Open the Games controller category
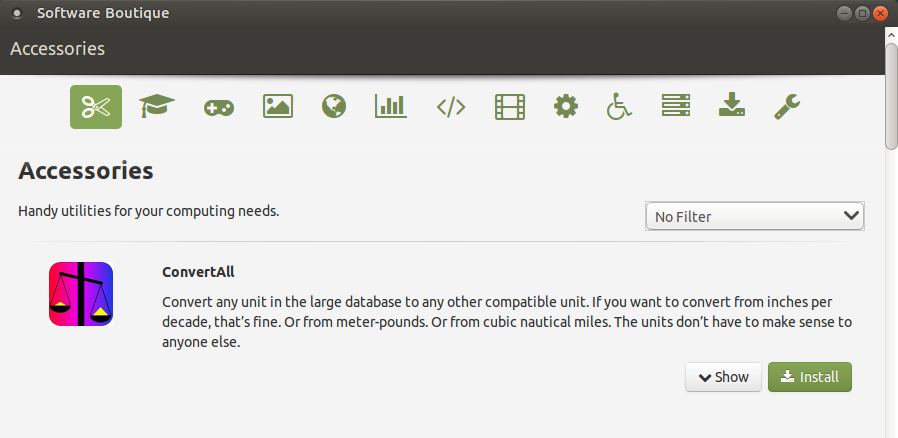This screenshot has width=898, height=438. 218,107
